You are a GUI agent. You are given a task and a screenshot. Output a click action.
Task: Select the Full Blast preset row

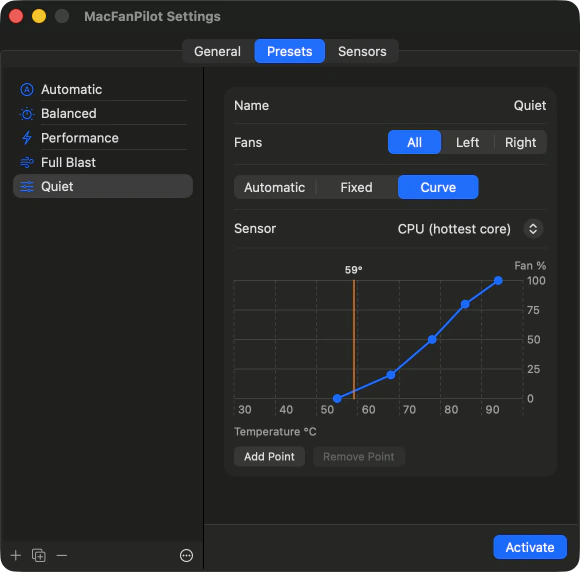(x=103, y=162)
